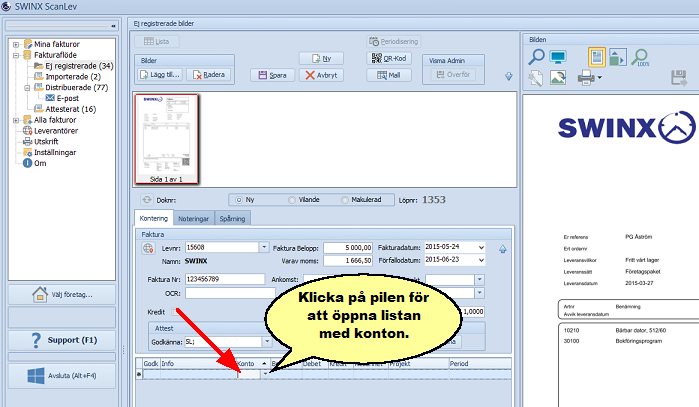Screen dimensions: 699x407
Task: Click the fit-width arrows icon in Bilden
Action: [617, 57]
